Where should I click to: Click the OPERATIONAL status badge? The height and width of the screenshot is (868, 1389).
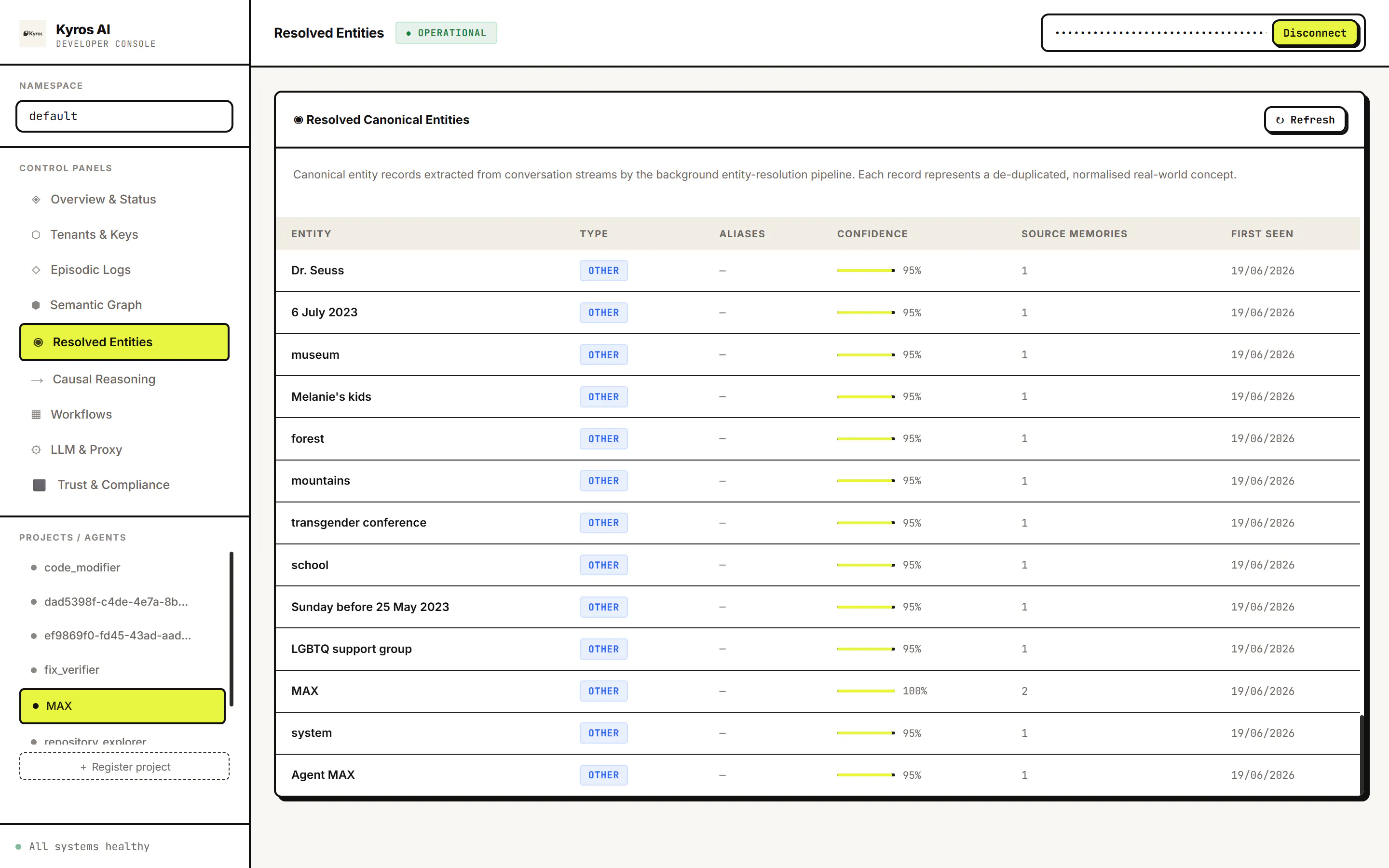click(x=446, y=33)
